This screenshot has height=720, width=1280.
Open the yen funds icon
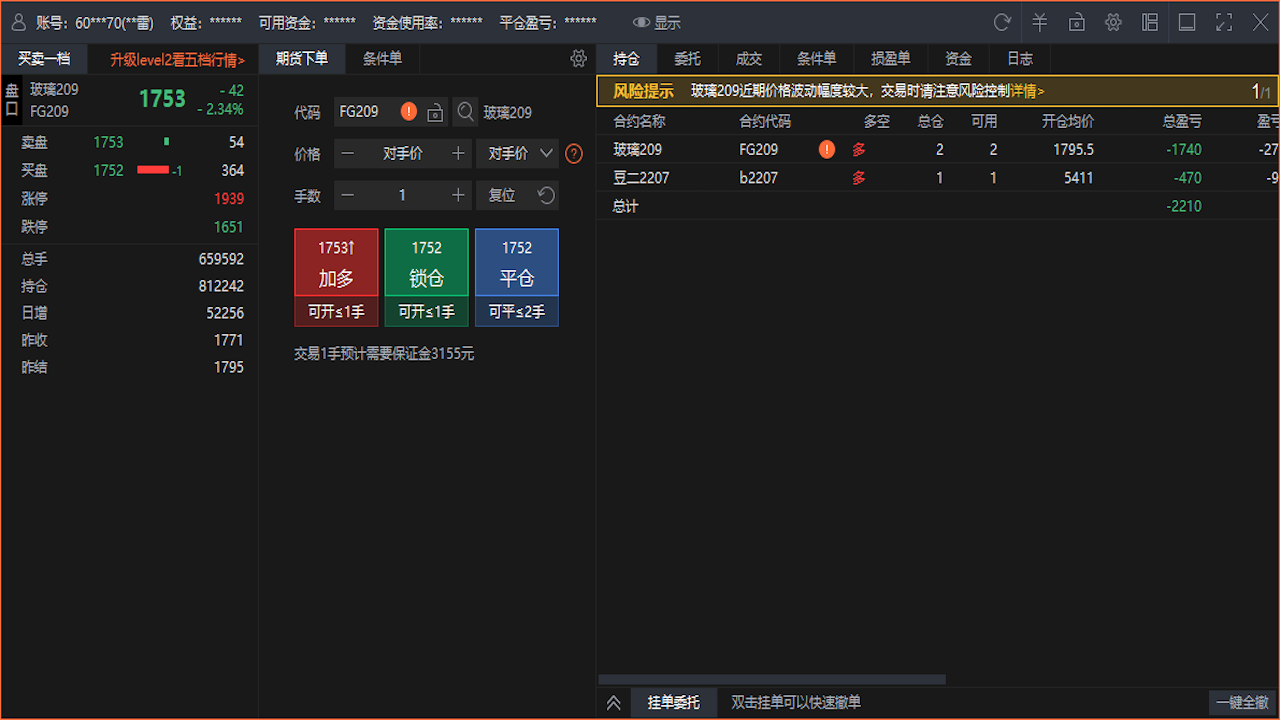coord(1040,22)
